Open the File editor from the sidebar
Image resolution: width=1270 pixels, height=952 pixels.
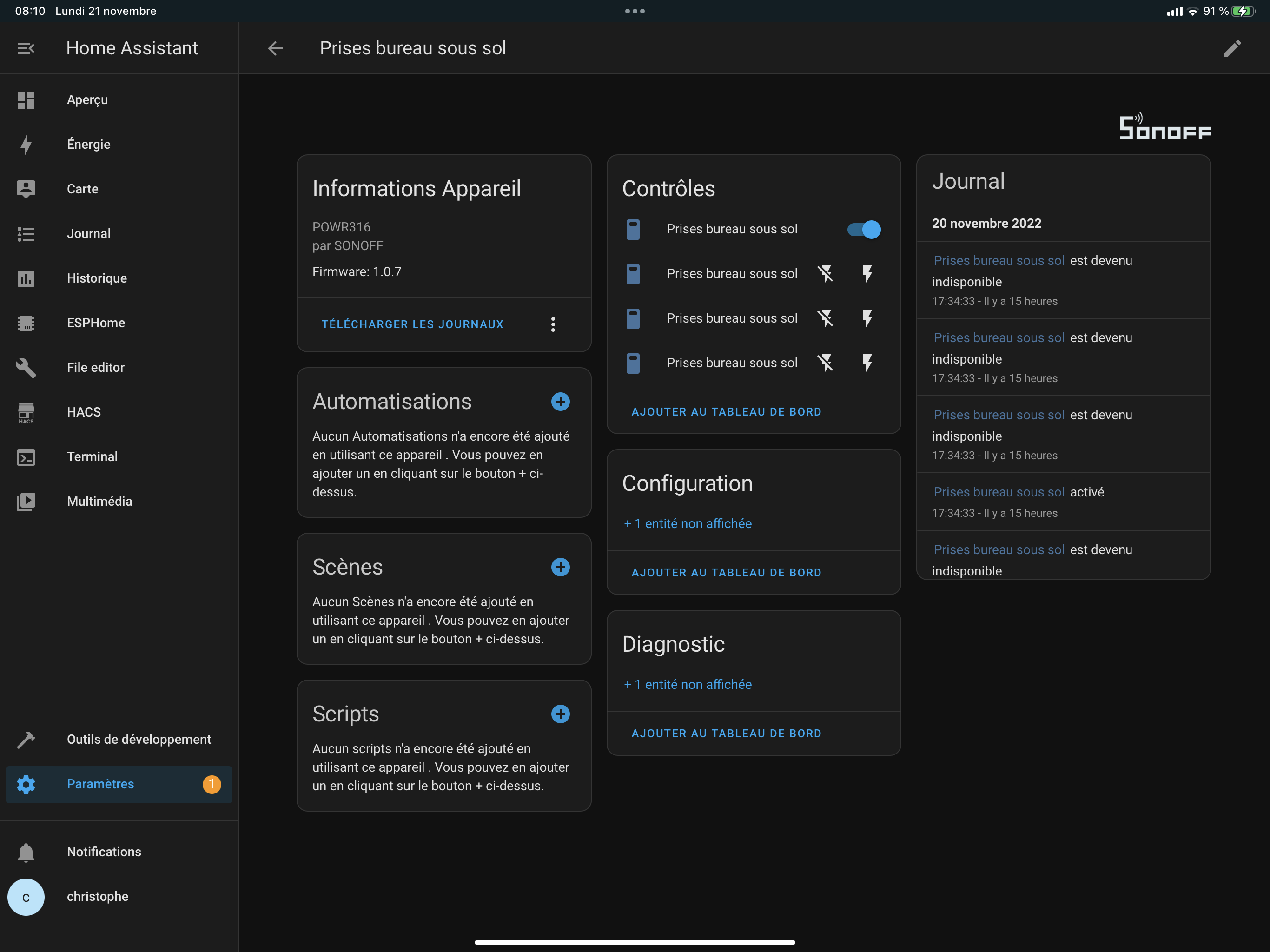(x=95, y=368)
